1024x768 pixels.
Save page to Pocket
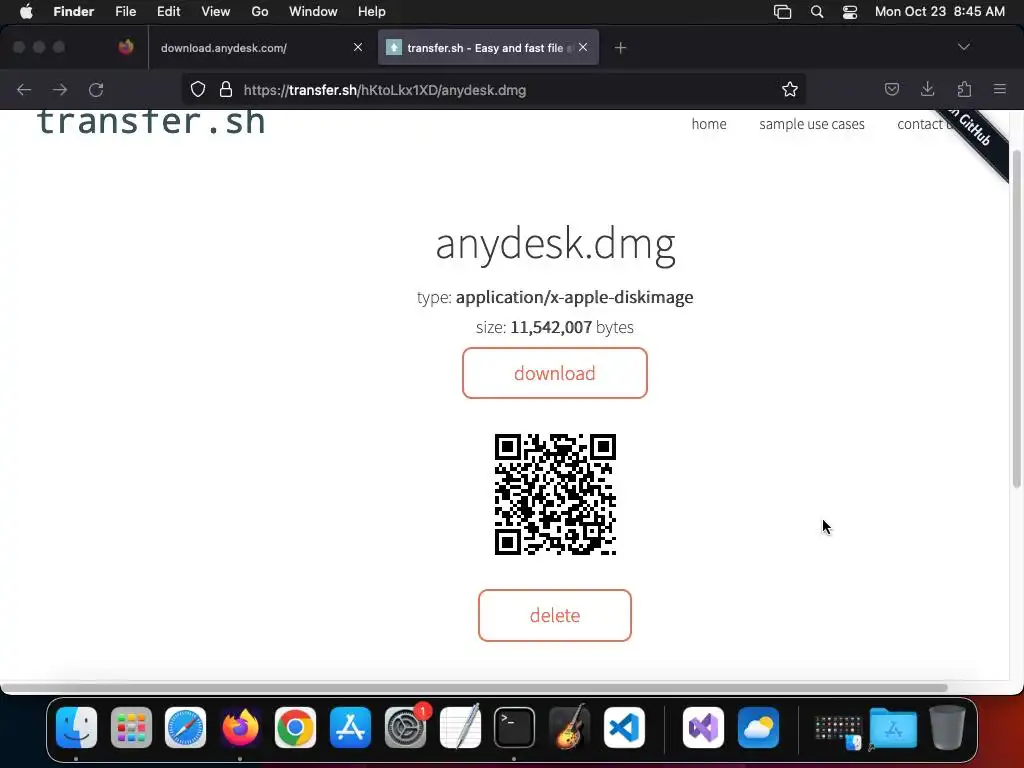click(x=891, y=89)
